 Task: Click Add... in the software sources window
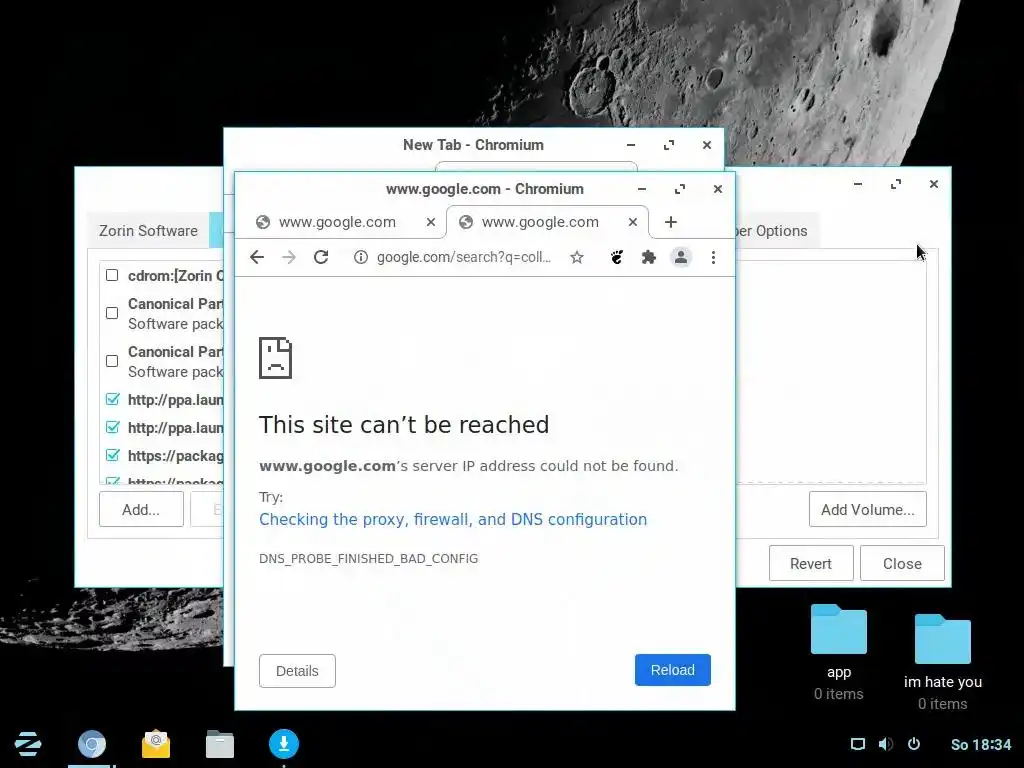point(141,509)
